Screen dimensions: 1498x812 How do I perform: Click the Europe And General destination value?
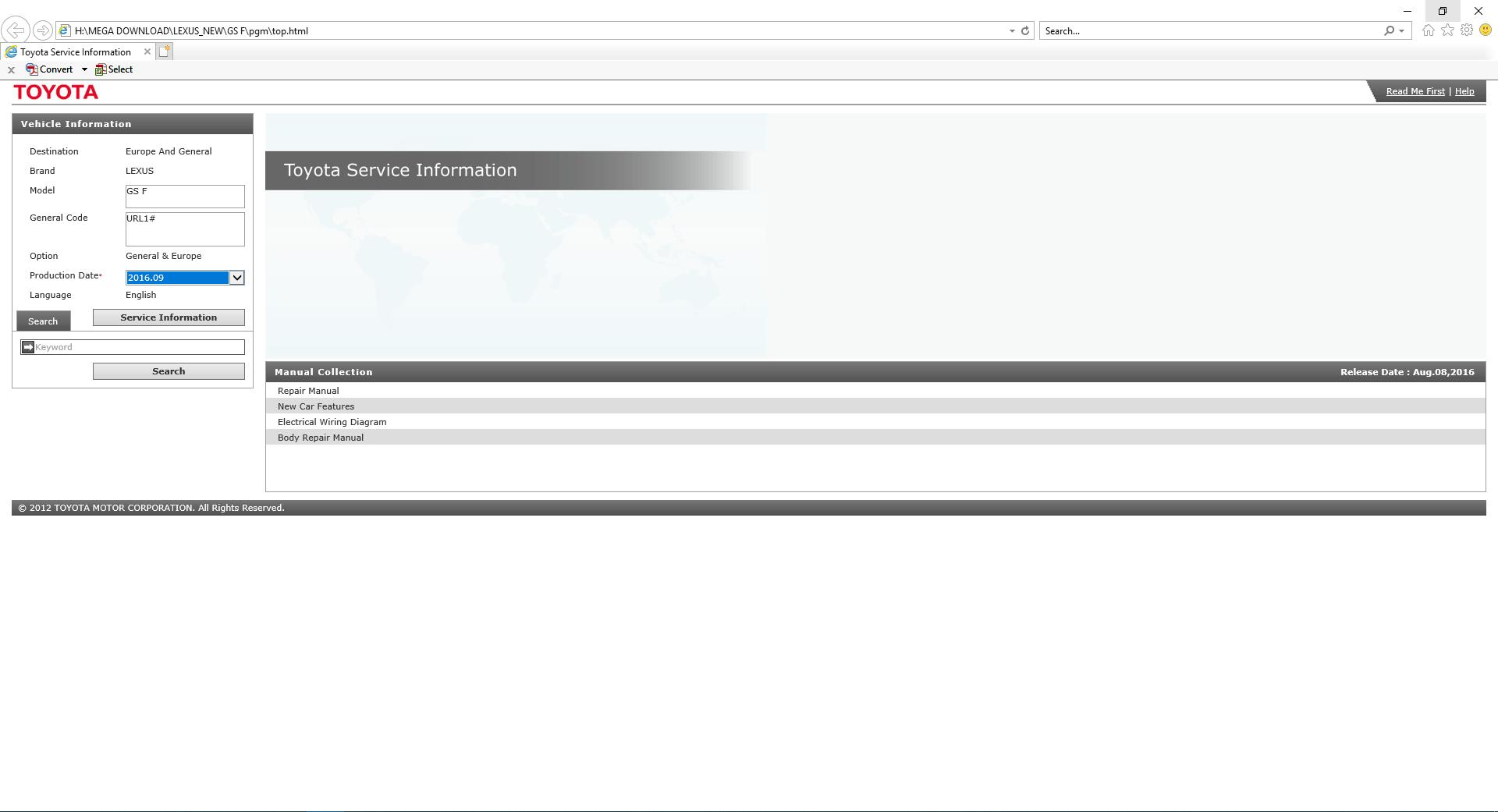(x=169, y=151)
